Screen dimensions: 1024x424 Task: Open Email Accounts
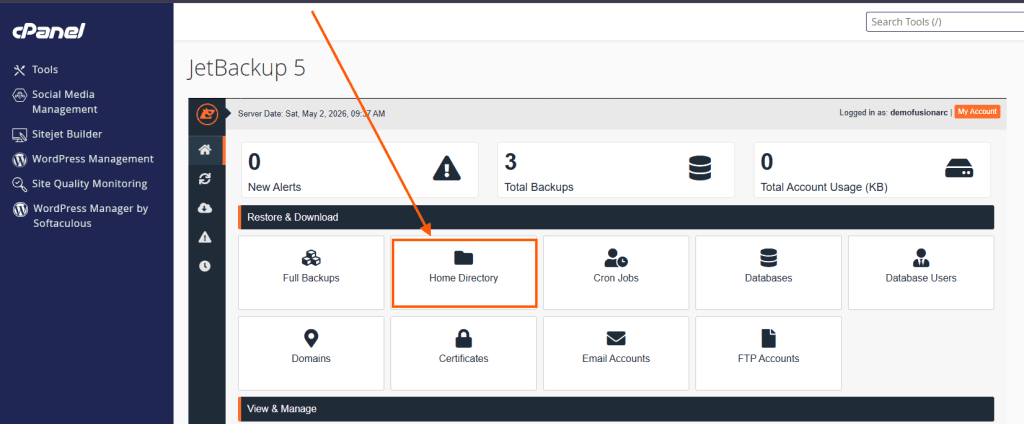pos(616,353)
